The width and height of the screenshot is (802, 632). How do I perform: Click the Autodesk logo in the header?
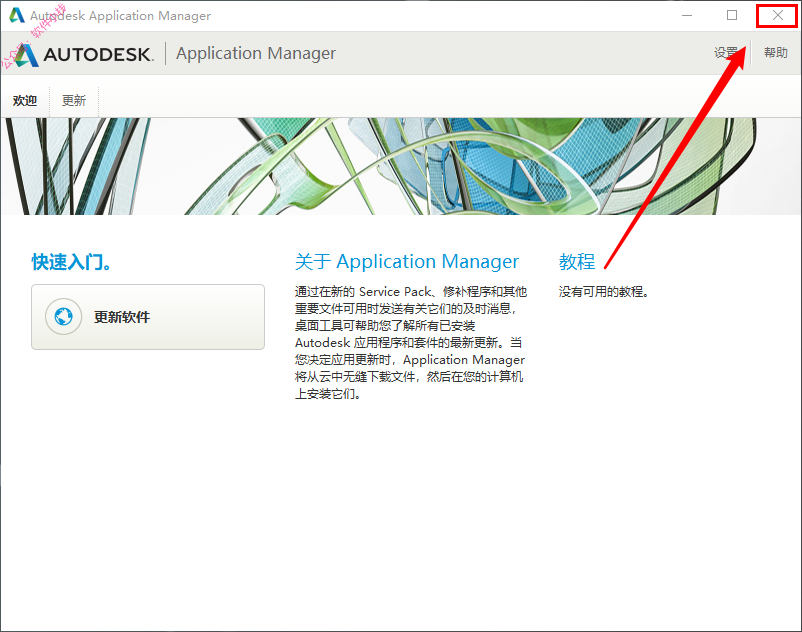[x=84, y=54]
